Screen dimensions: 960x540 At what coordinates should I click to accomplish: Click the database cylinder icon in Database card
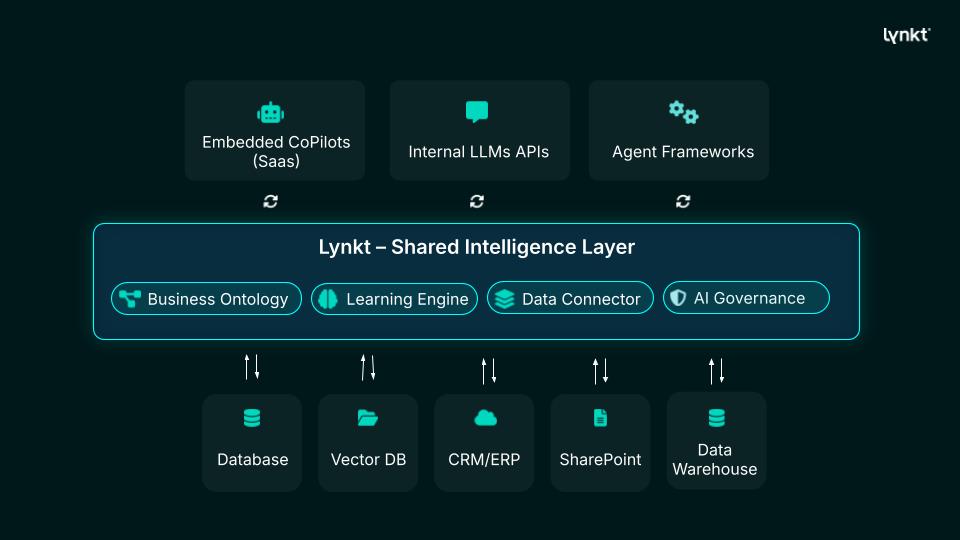tap(252, 418)
